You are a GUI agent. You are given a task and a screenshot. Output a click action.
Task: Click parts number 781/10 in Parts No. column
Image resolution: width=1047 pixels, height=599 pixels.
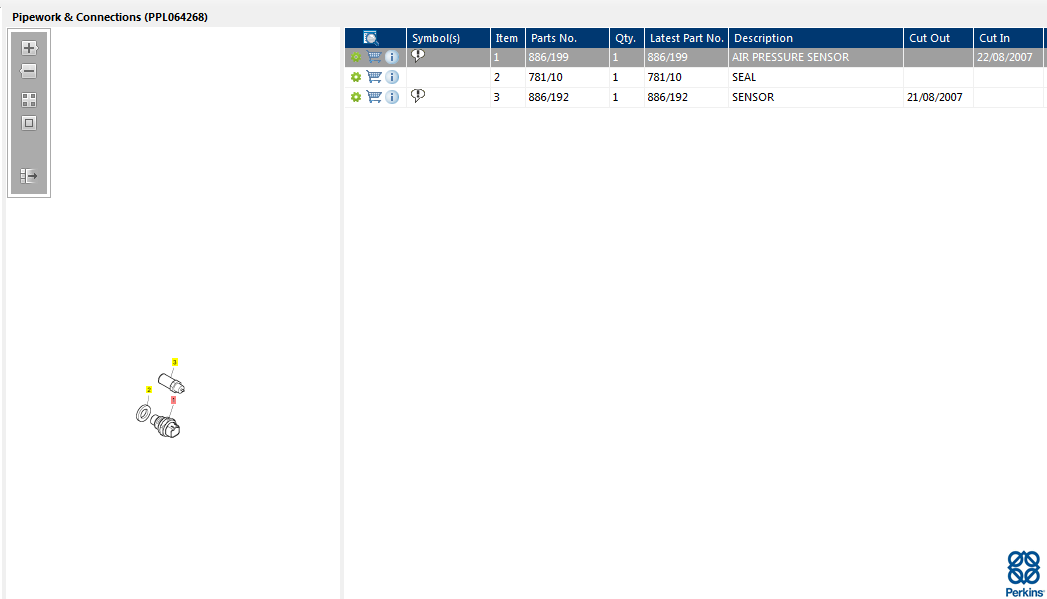click(x=546, y=77)
